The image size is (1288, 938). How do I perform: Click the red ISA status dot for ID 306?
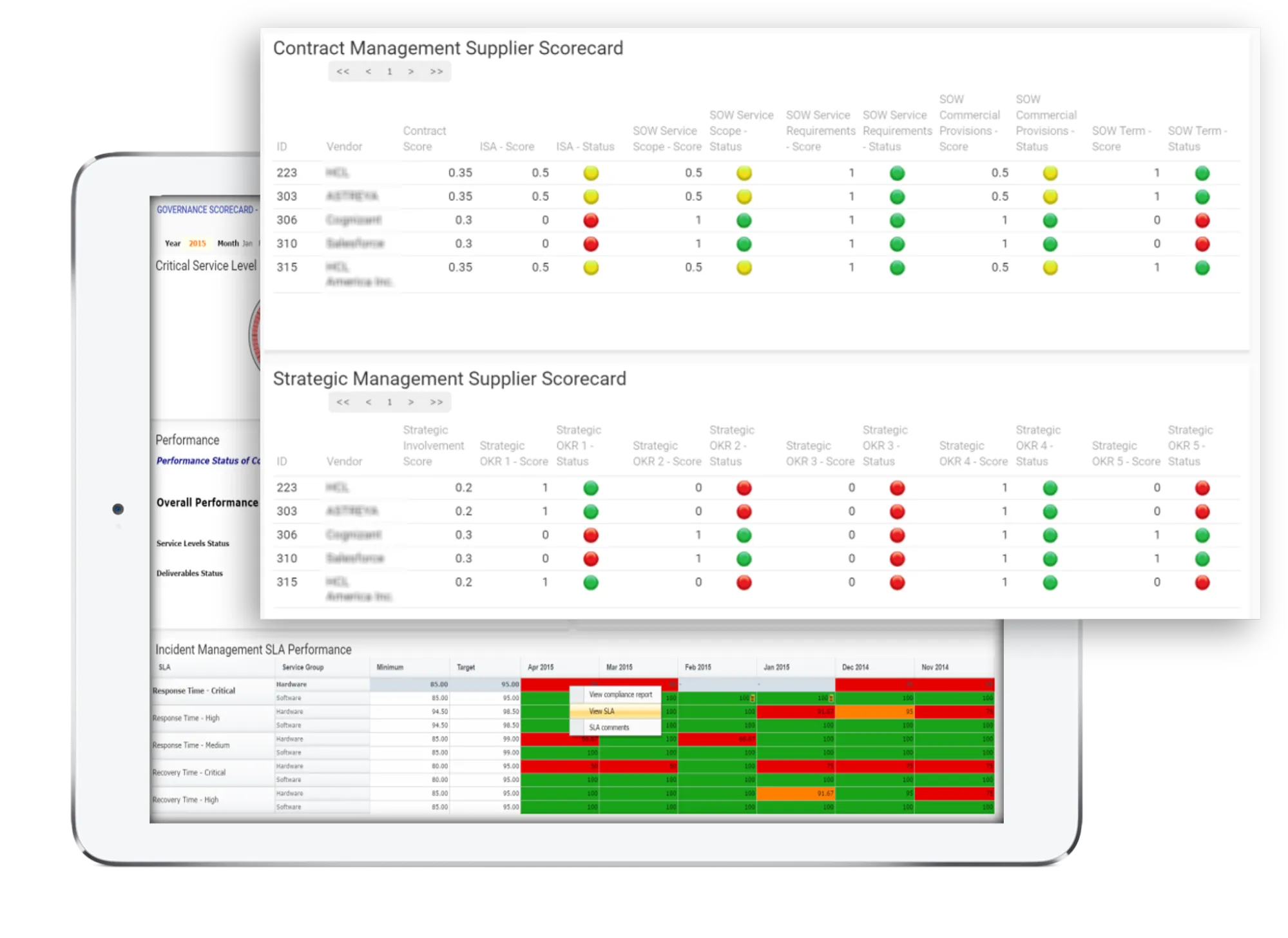coord(590,220)
